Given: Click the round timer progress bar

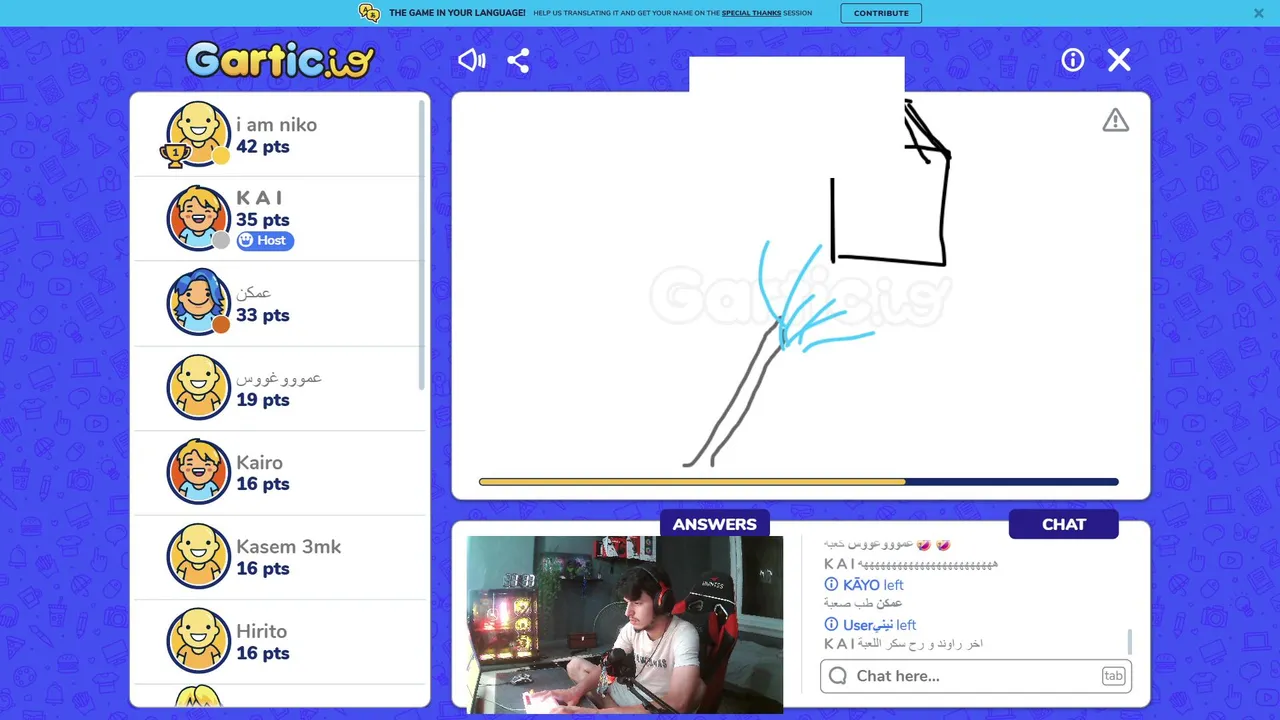Looking at the screenshot, I should [798, 482].
